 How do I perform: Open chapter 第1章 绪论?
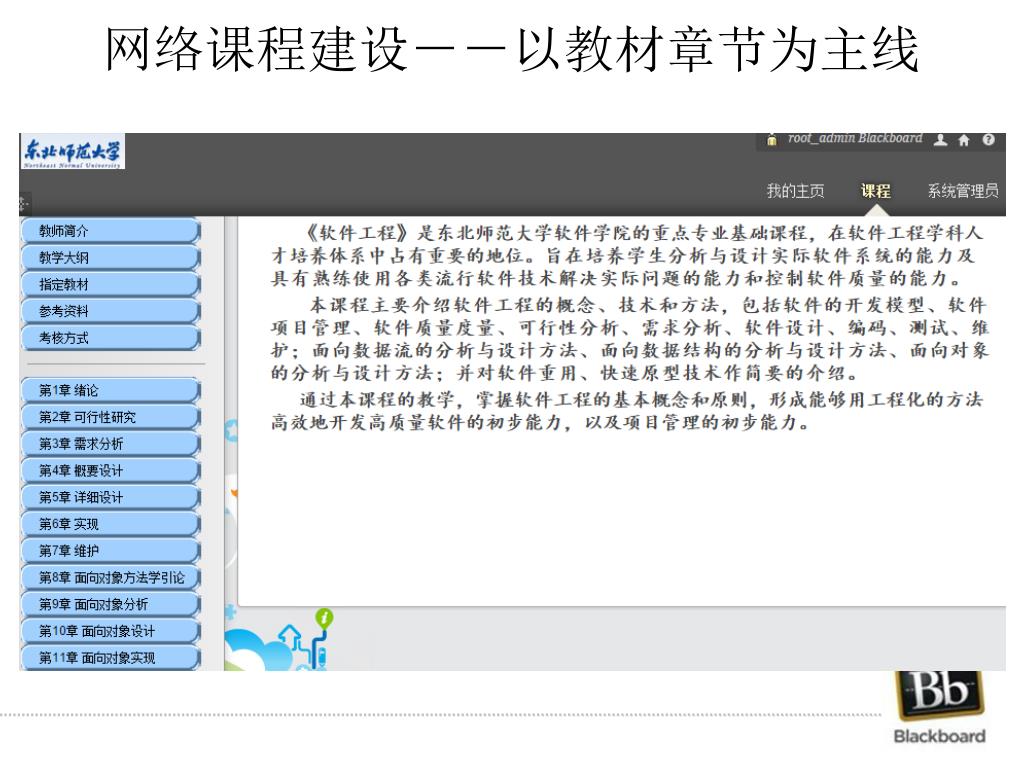click(x=110, y=391)
